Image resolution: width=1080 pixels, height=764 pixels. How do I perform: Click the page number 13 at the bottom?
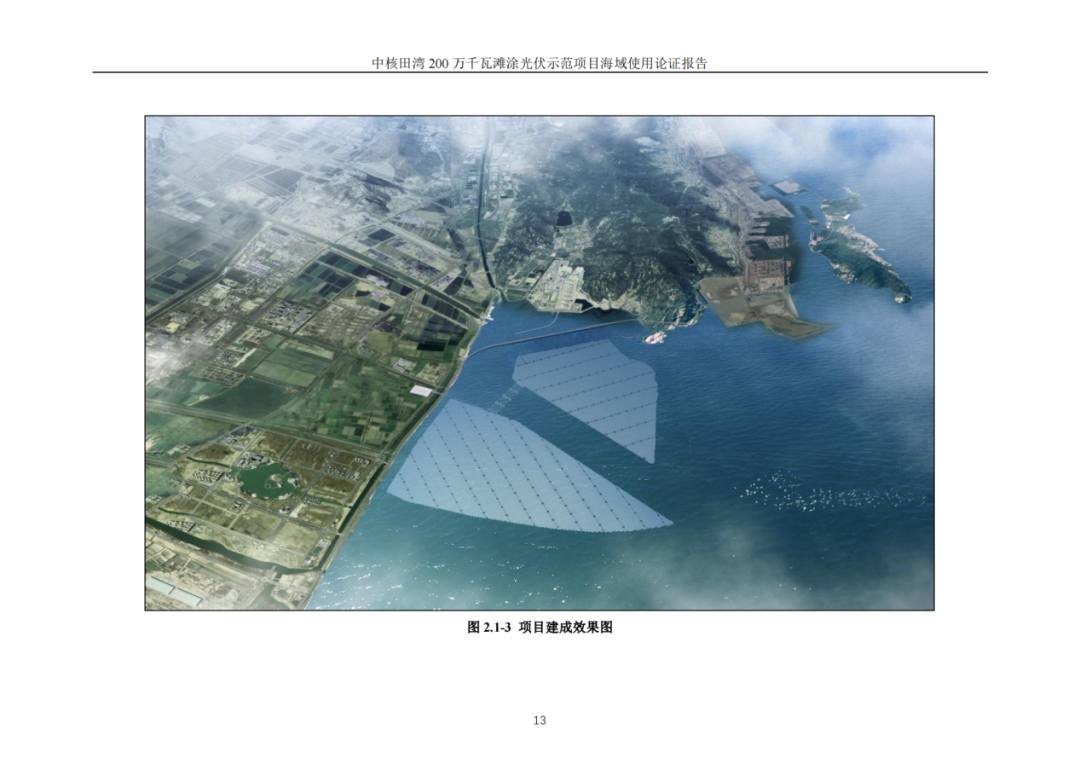(540, 720)
